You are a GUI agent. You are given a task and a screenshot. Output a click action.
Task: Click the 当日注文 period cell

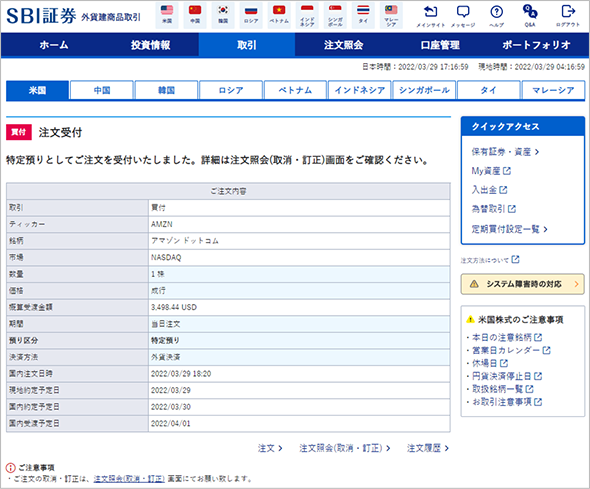[x=299, y=324]
